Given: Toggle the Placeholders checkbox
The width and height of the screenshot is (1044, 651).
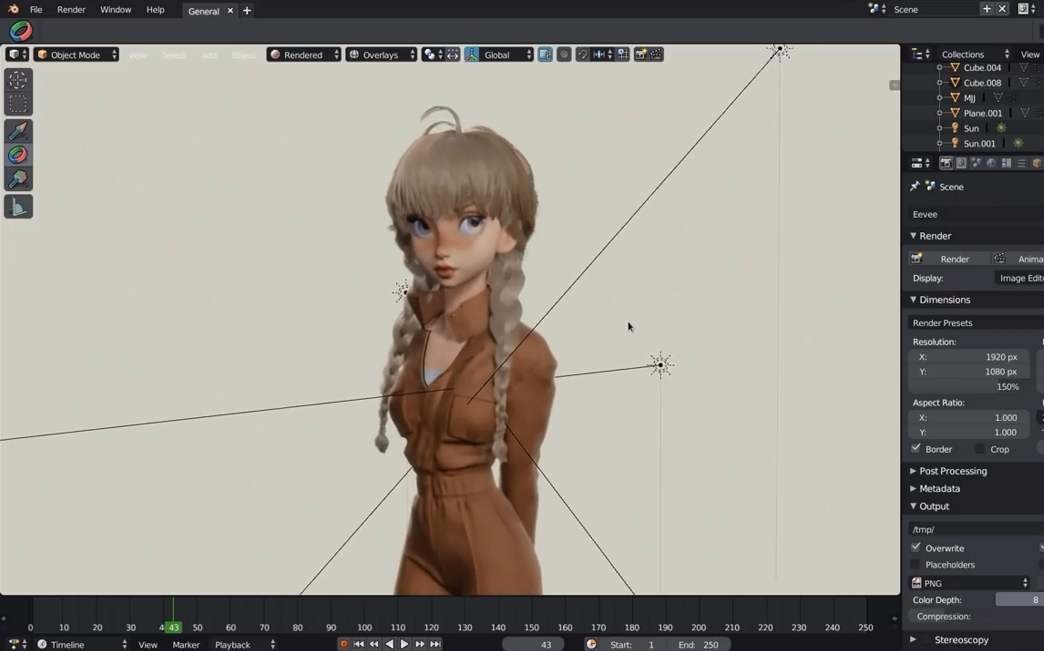Looking at the screenshot, I should (x=916, y=564).
